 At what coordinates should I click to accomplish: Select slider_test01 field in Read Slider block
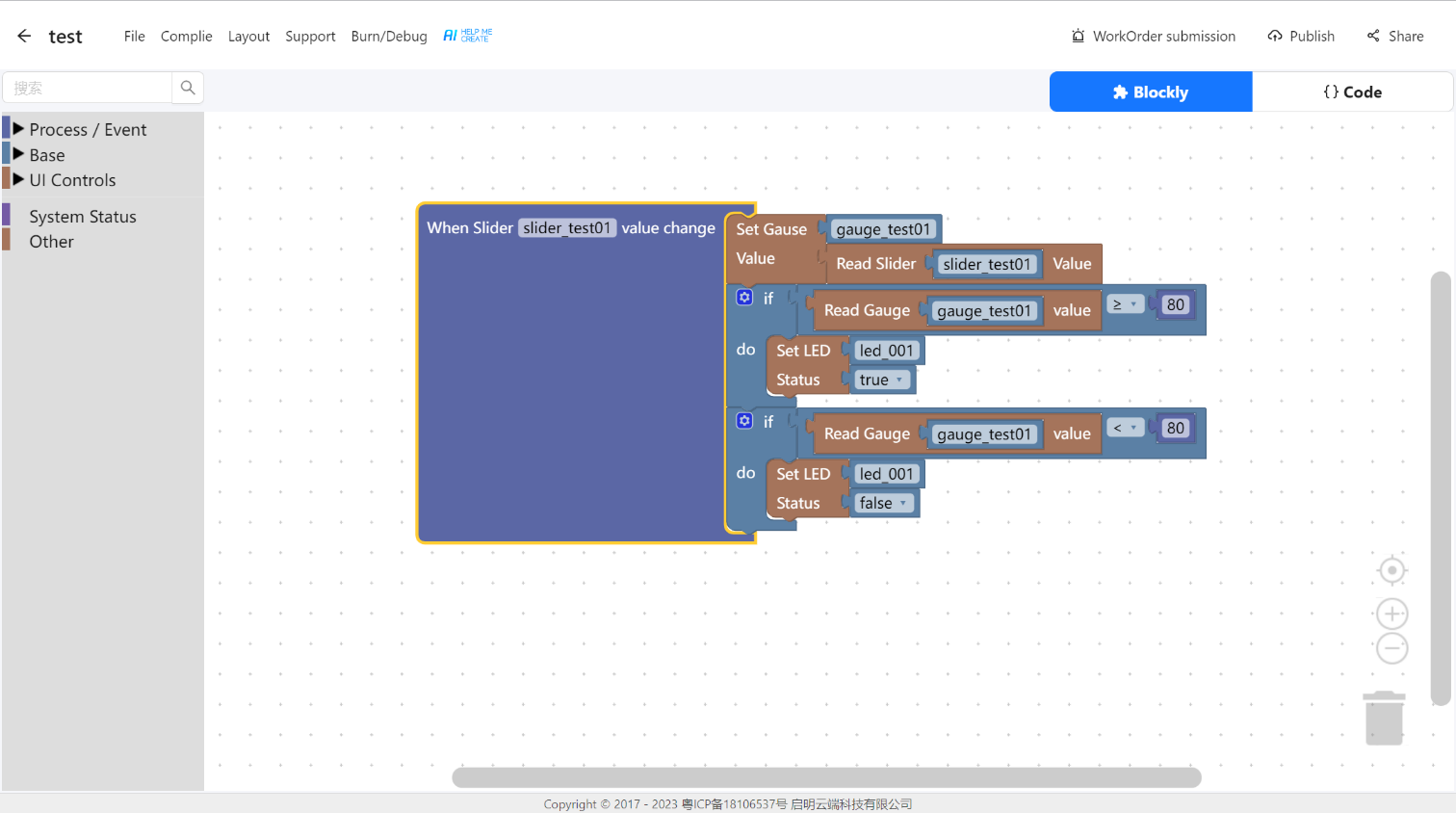pos(987,264)
